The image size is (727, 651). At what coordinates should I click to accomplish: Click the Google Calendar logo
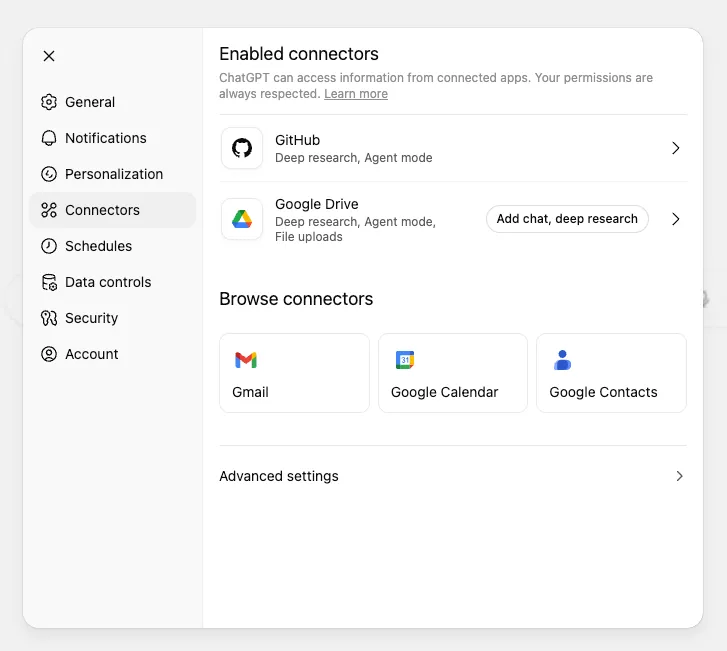(405, 360)
